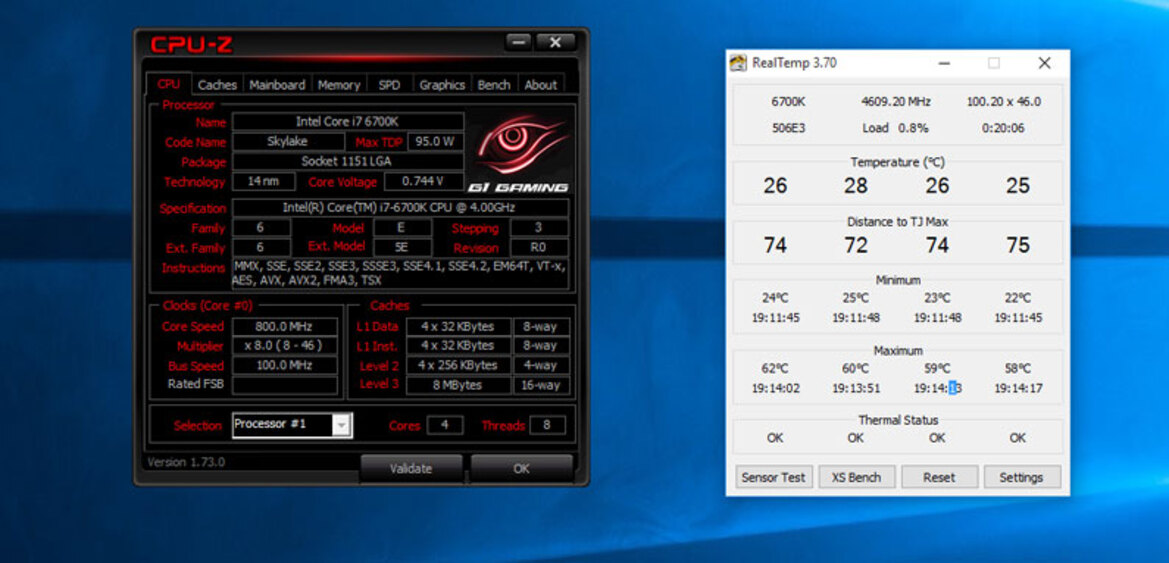Click the Technology value 14 nm
The width and height of the screenshot is (1169, 563).
(x=263, y=181)
